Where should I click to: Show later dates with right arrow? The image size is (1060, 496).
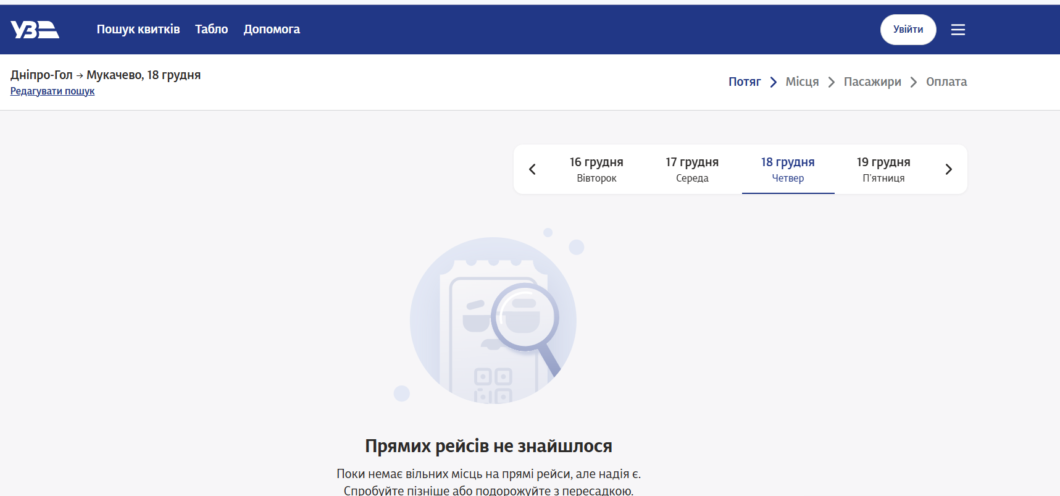948,170
